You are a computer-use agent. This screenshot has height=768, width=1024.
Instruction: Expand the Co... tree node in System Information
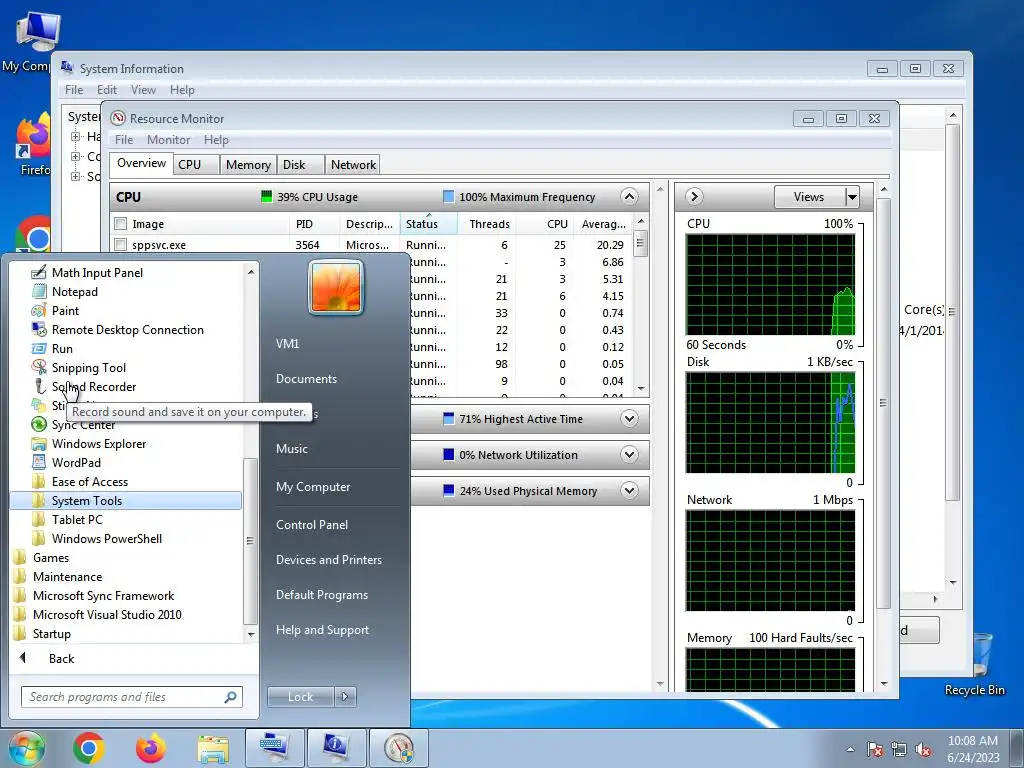pos(76,157)
